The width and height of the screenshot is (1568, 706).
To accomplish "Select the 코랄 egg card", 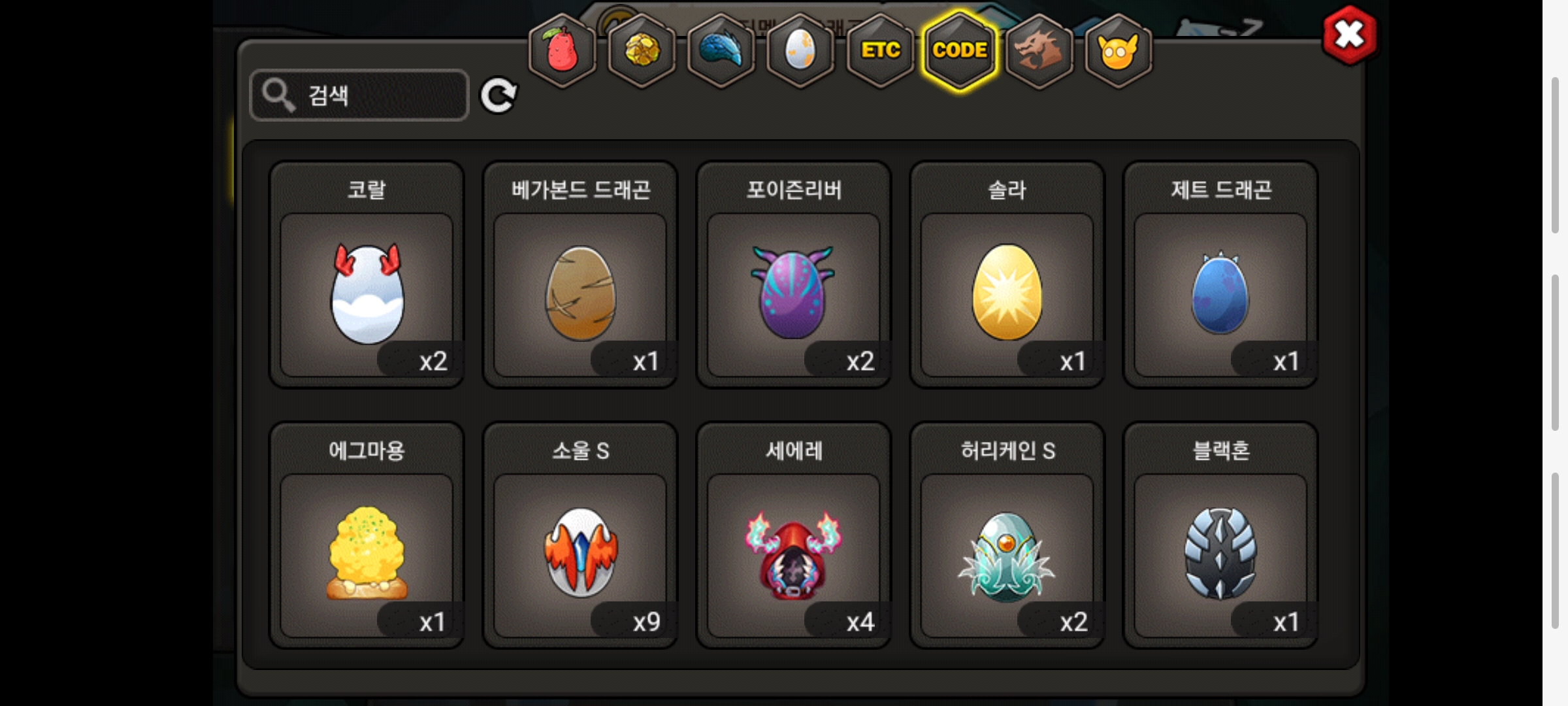I will tap(367, 275).
